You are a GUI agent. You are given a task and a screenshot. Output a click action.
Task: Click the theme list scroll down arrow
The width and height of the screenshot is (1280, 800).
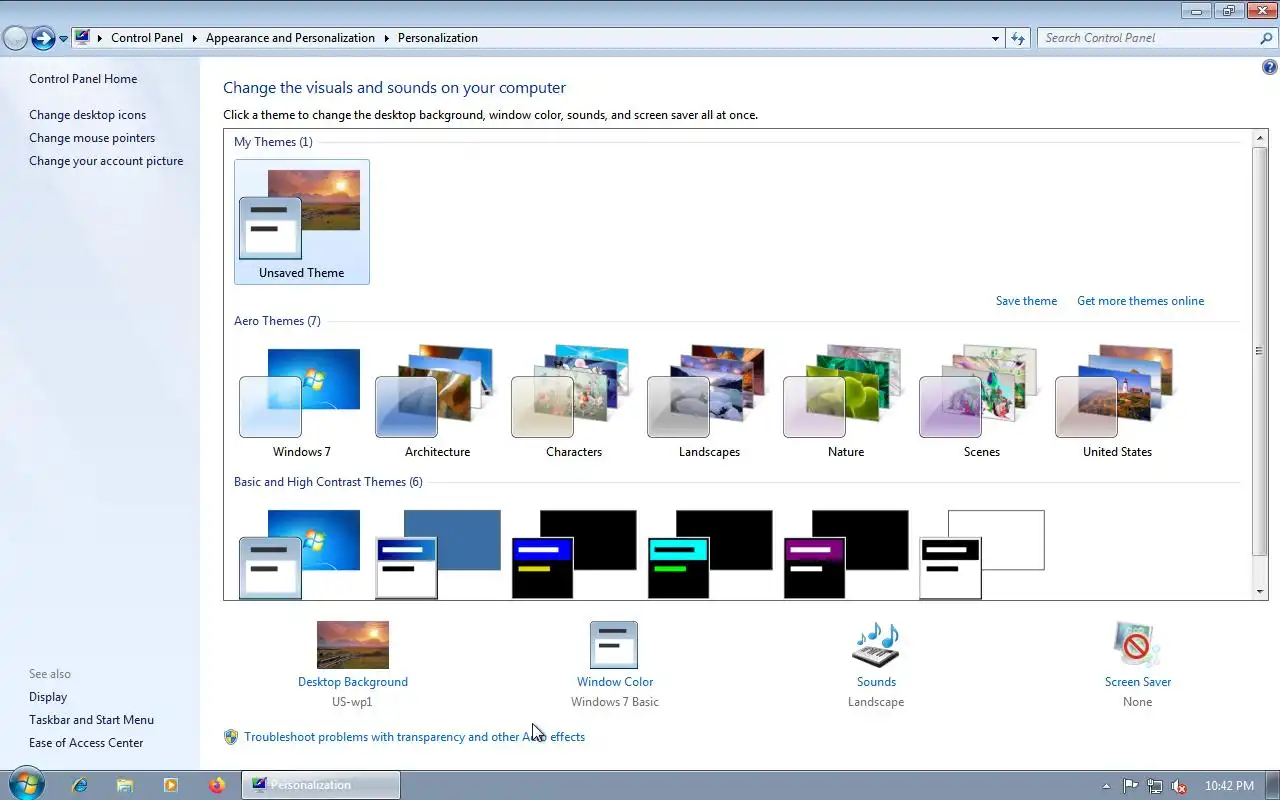[1260, 592]
